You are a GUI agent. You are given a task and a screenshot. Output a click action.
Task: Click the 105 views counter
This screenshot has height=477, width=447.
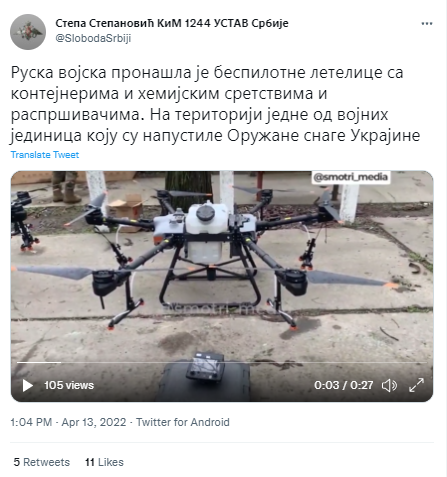click(69, 385)
